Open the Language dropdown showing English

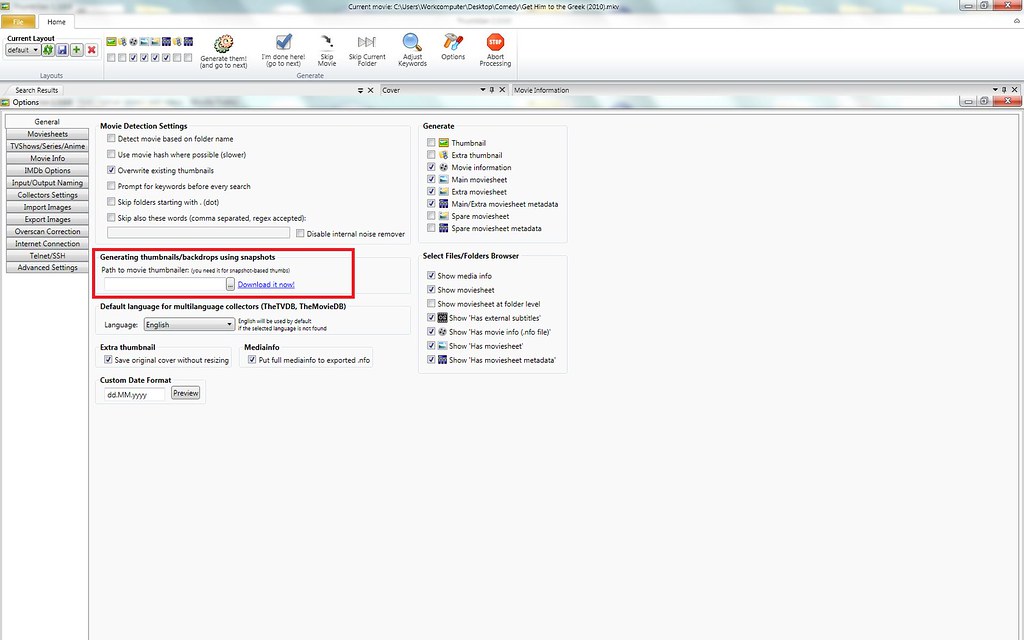189,325
